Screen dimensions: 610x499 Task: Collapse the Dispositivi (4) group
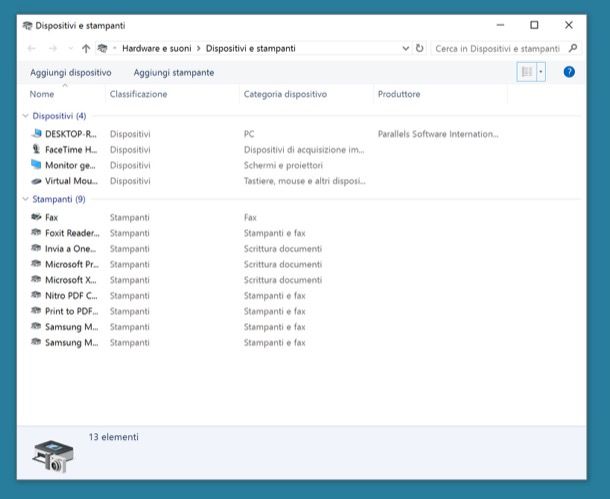(26, 116)
